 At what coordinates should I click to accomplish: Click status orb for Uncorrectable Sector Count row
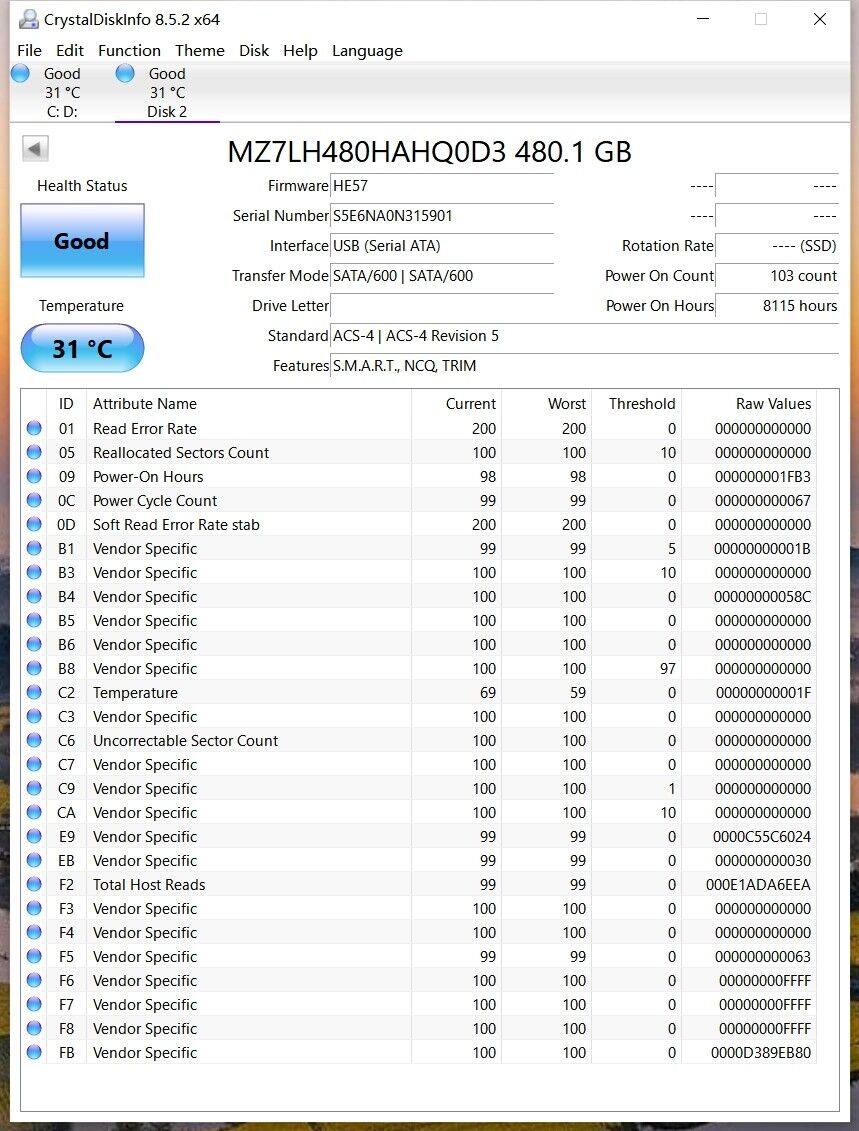[x=34, y=740]
